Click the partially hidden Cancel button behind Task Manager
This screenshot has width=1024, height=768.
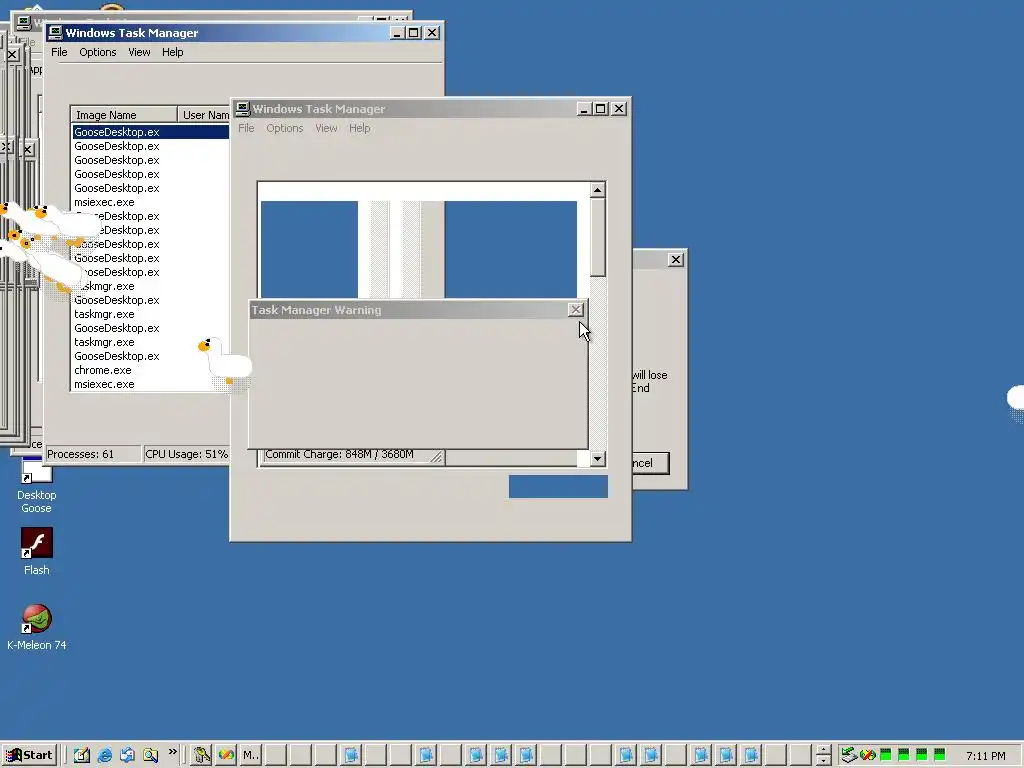(650, 463)
